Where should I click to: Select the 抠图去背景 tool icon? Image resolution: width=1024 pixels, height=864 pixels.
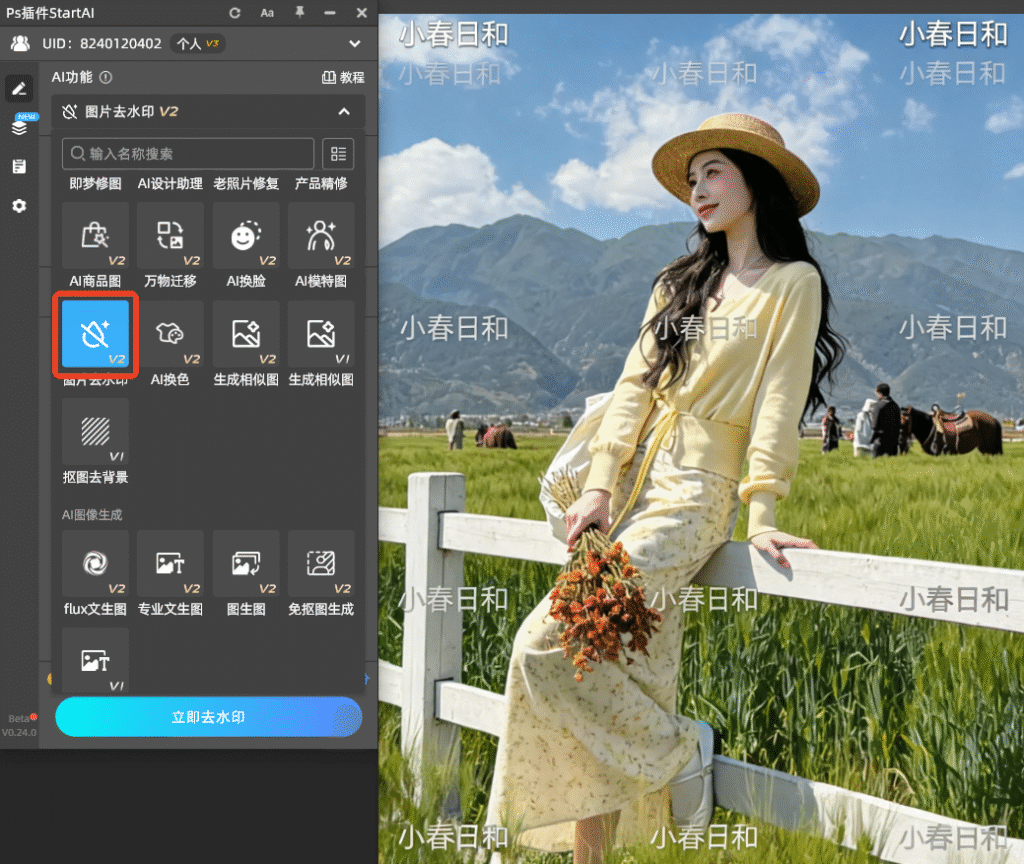point(95,432)
